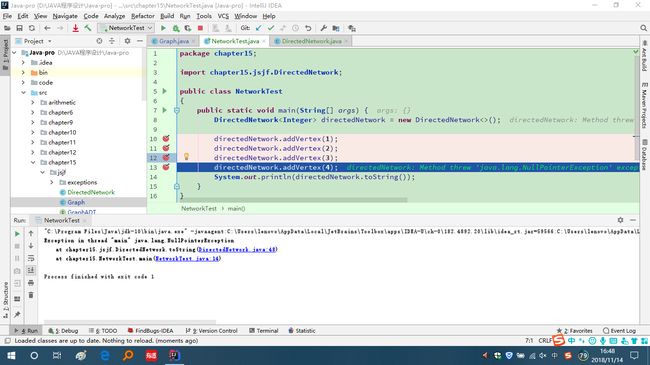
Task: Expand the bin folder
Action: 24,73
